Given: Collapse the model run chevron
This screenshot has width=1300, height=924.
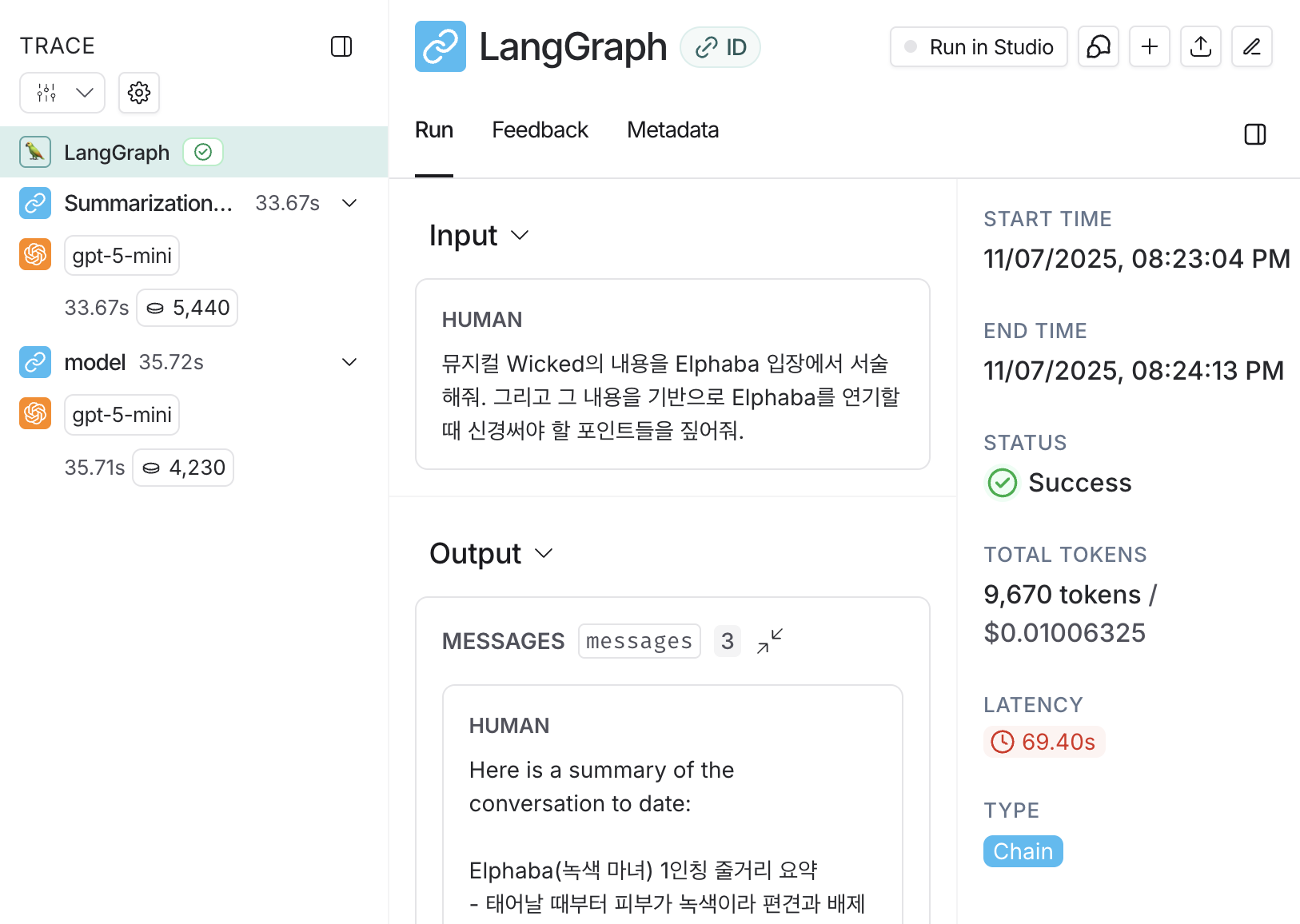Looking at the screenshot, I should [349, 362].
